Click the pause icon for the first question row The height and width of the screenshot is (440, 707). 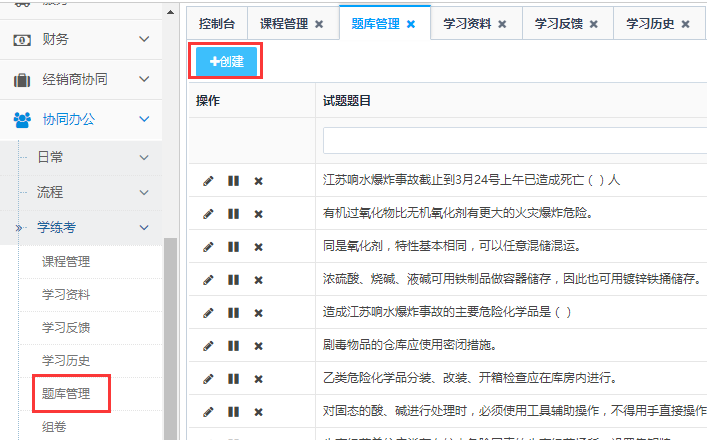[x=233, y=181]
